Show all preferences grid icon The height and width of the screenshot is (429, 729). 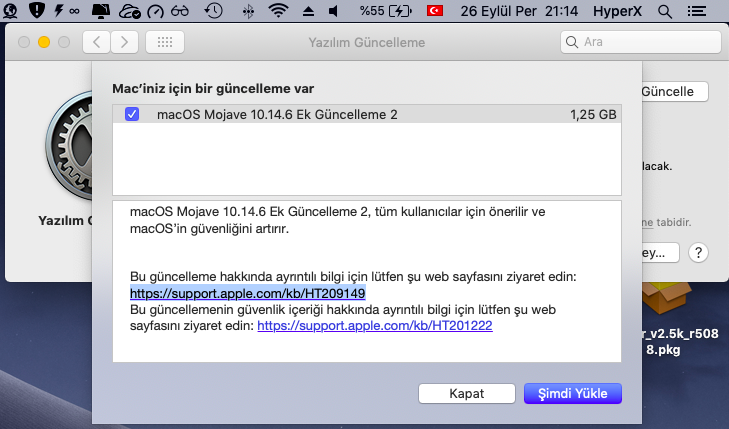pyautogui.click(x=164, y=43)
